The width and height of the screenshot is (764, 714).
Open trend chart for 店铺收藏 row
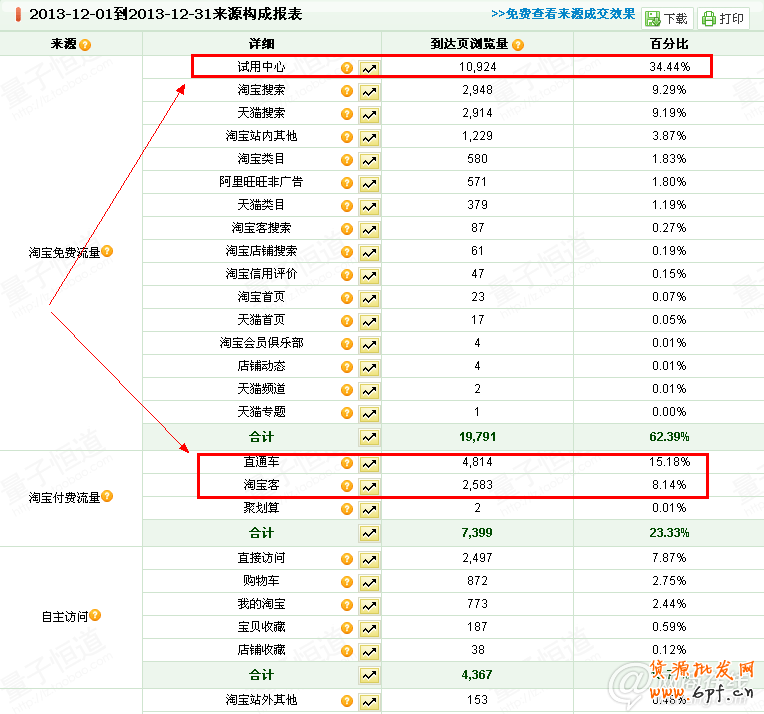pyautogui.click(x=369, y=652)
